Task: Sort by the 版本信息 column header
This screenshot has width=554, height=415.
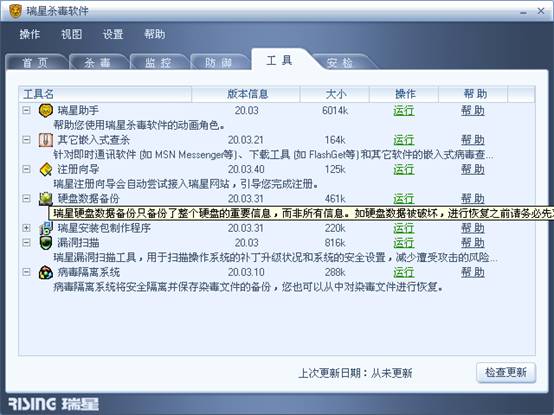Action: pyautogui.click(x=246, y=94)
